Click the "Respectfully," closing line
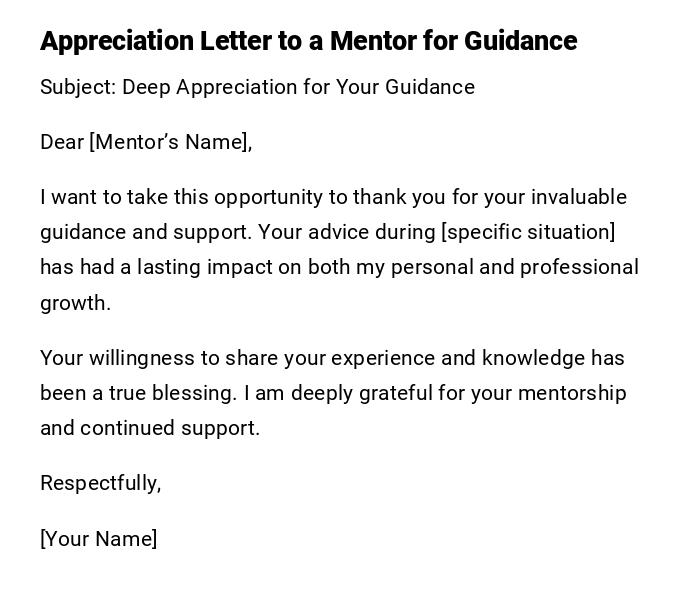 point(100,483)
